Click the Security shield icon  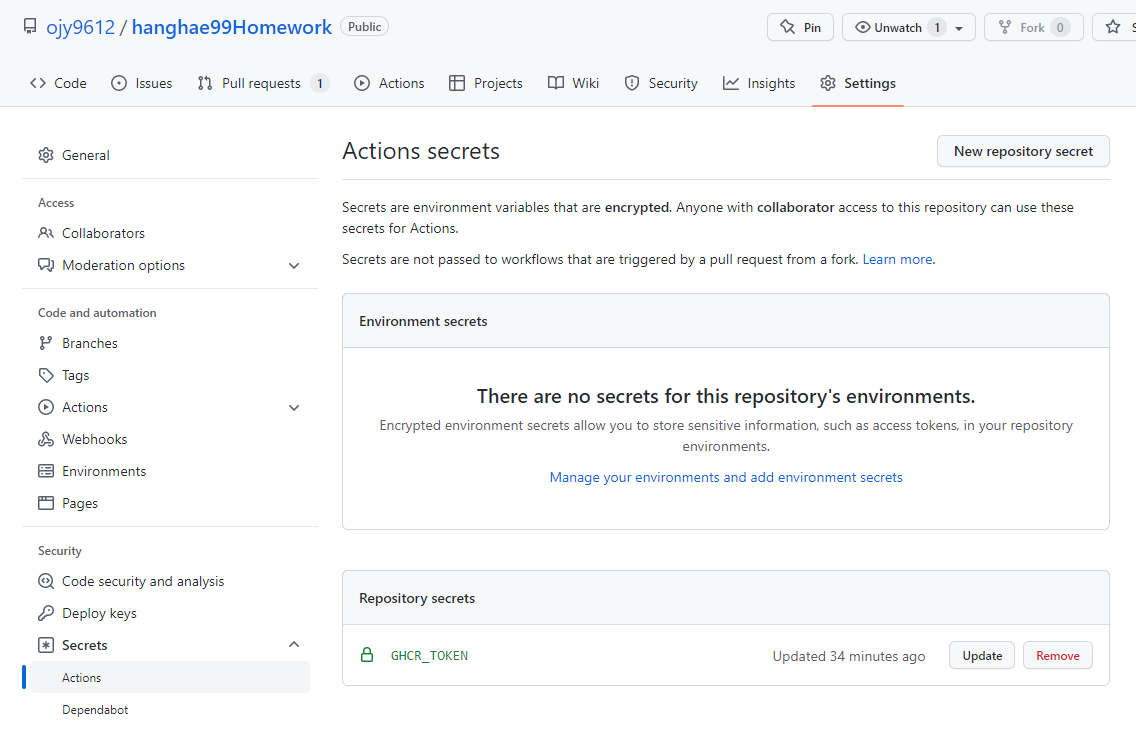632,83
